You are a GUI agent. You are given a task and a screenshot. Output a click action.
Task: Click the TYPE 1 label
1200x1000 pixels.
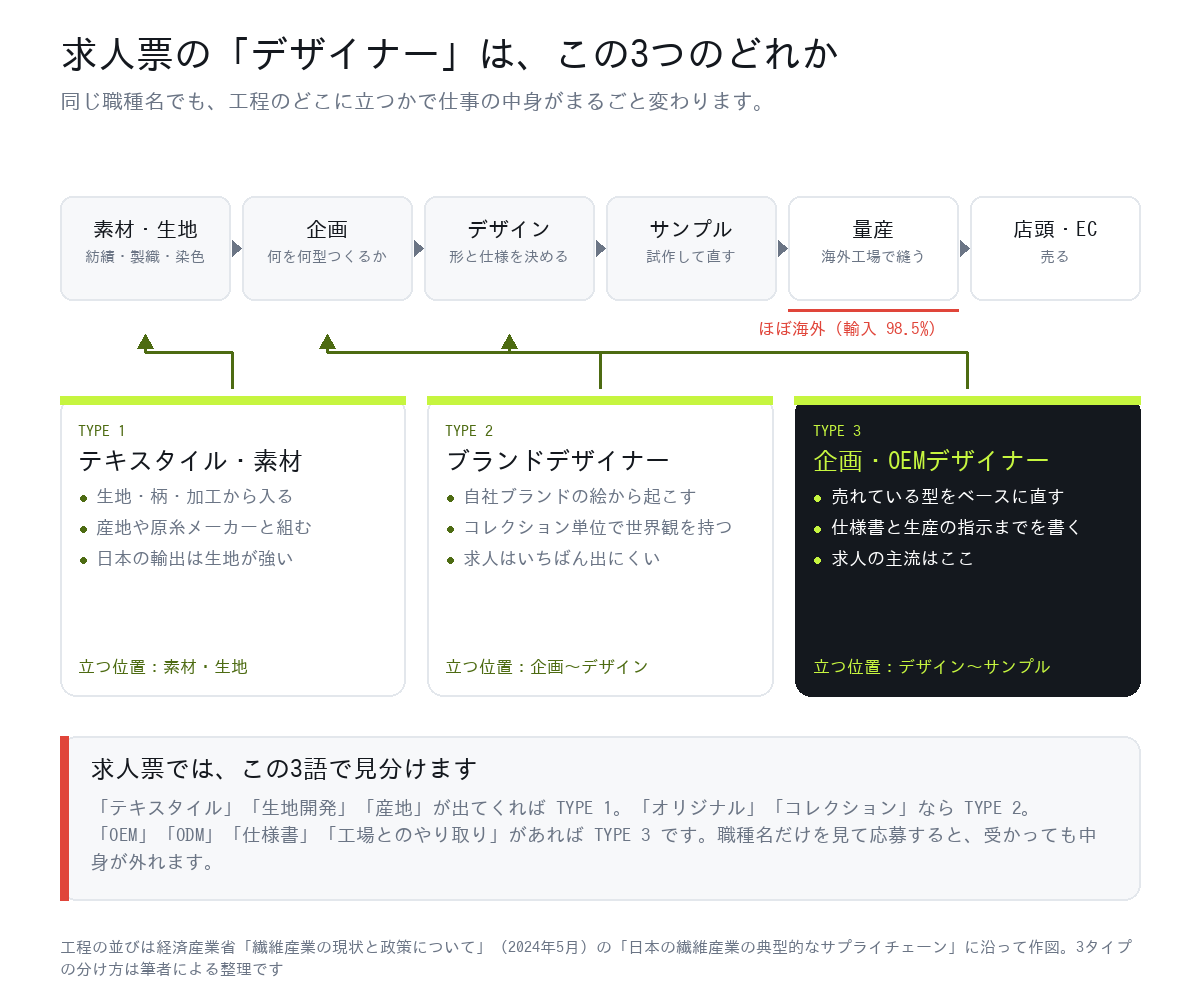coord(101,431)
